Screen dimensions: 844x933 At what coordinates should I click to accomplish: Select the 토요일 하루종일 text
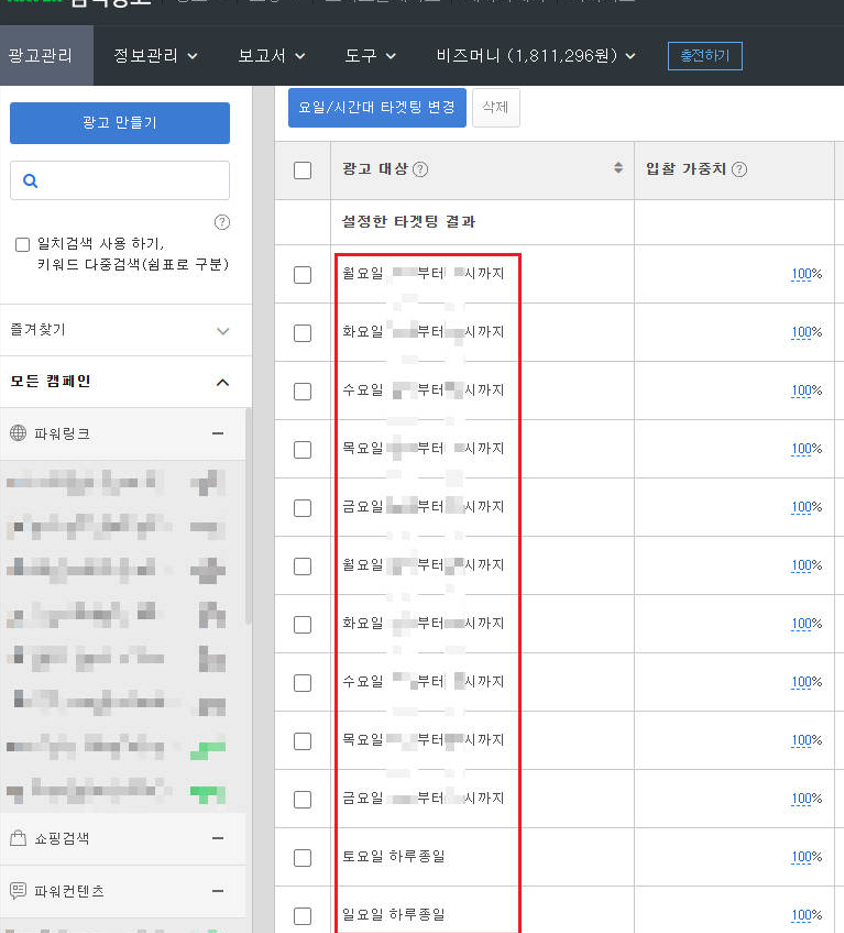pos(393,856)
